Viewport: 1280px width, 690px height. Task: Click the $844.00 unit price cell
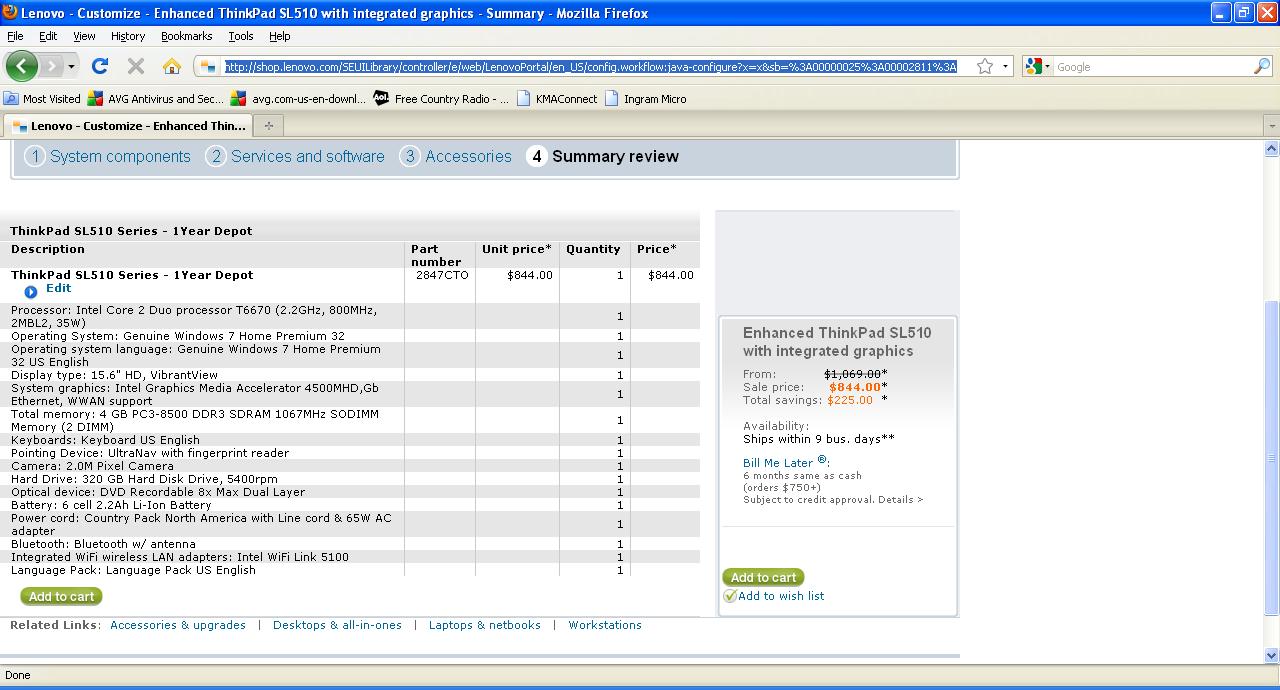529,275
